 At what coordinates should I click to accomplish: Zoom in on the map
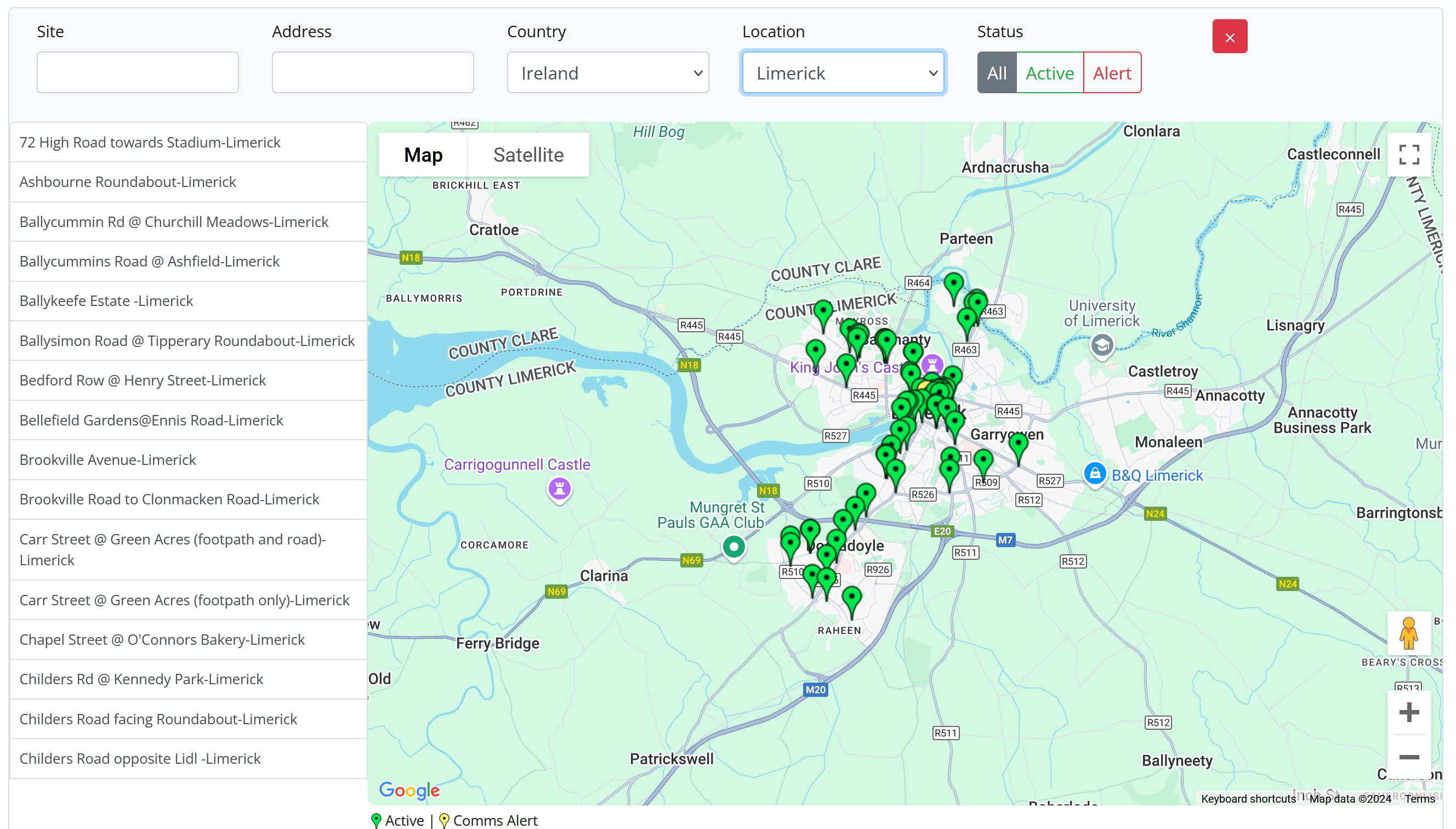[x=1408, y=712]
